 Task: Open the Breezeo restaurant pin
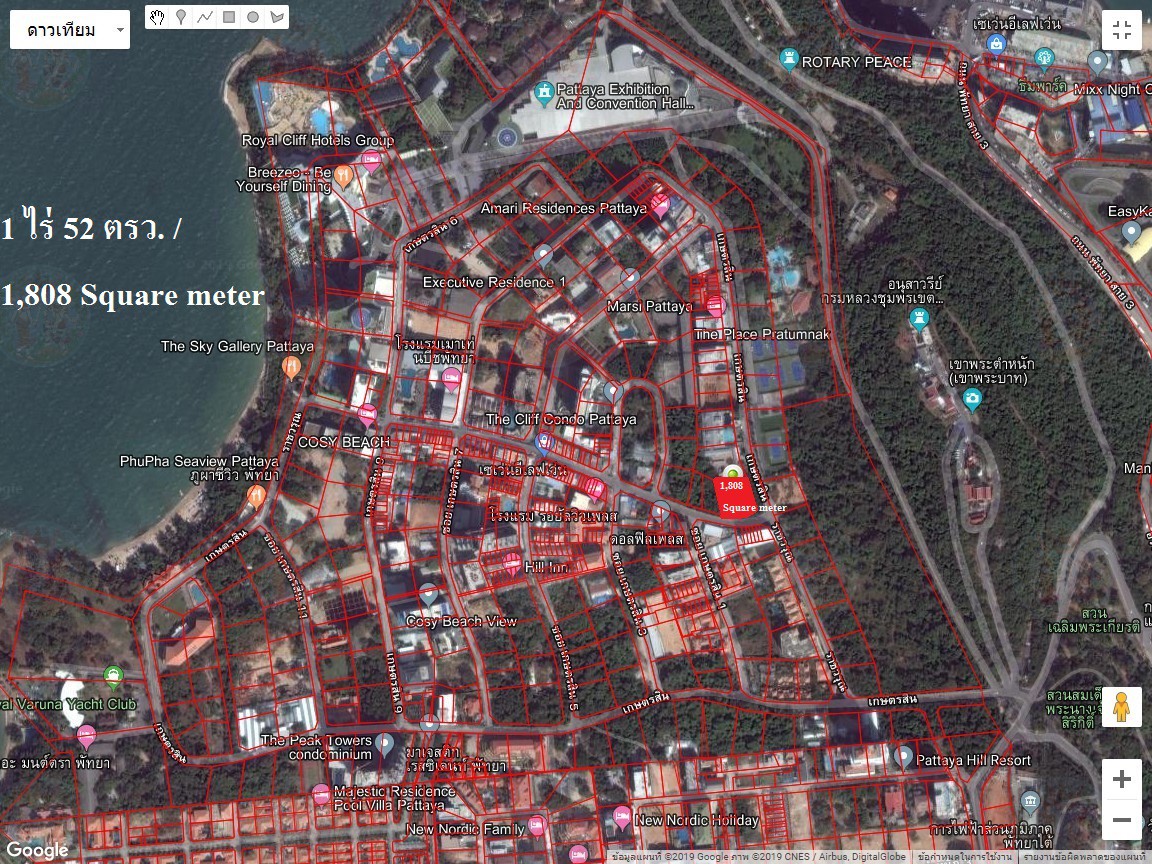coord(342,176)
